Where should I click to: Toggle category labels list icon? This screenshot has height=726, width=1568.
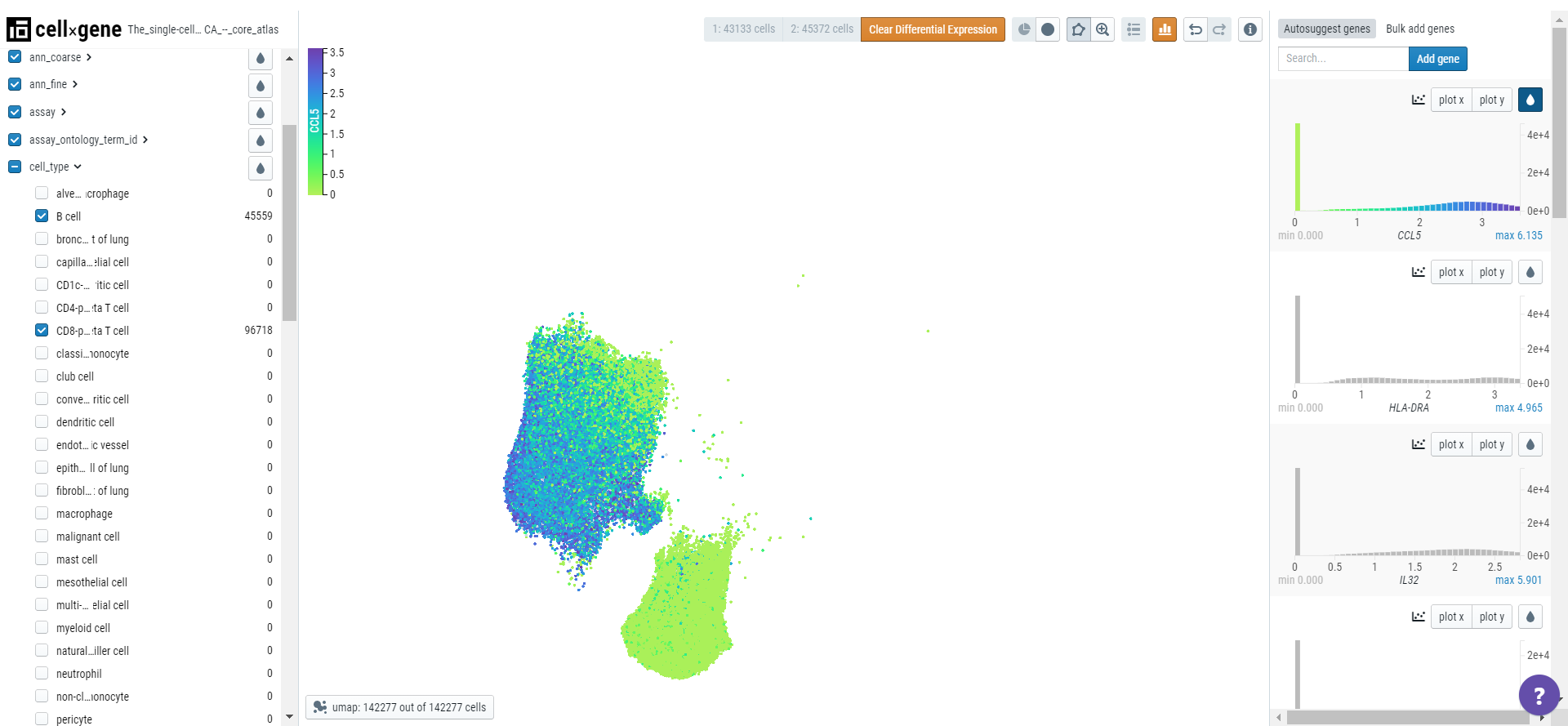coord(1134,29)
